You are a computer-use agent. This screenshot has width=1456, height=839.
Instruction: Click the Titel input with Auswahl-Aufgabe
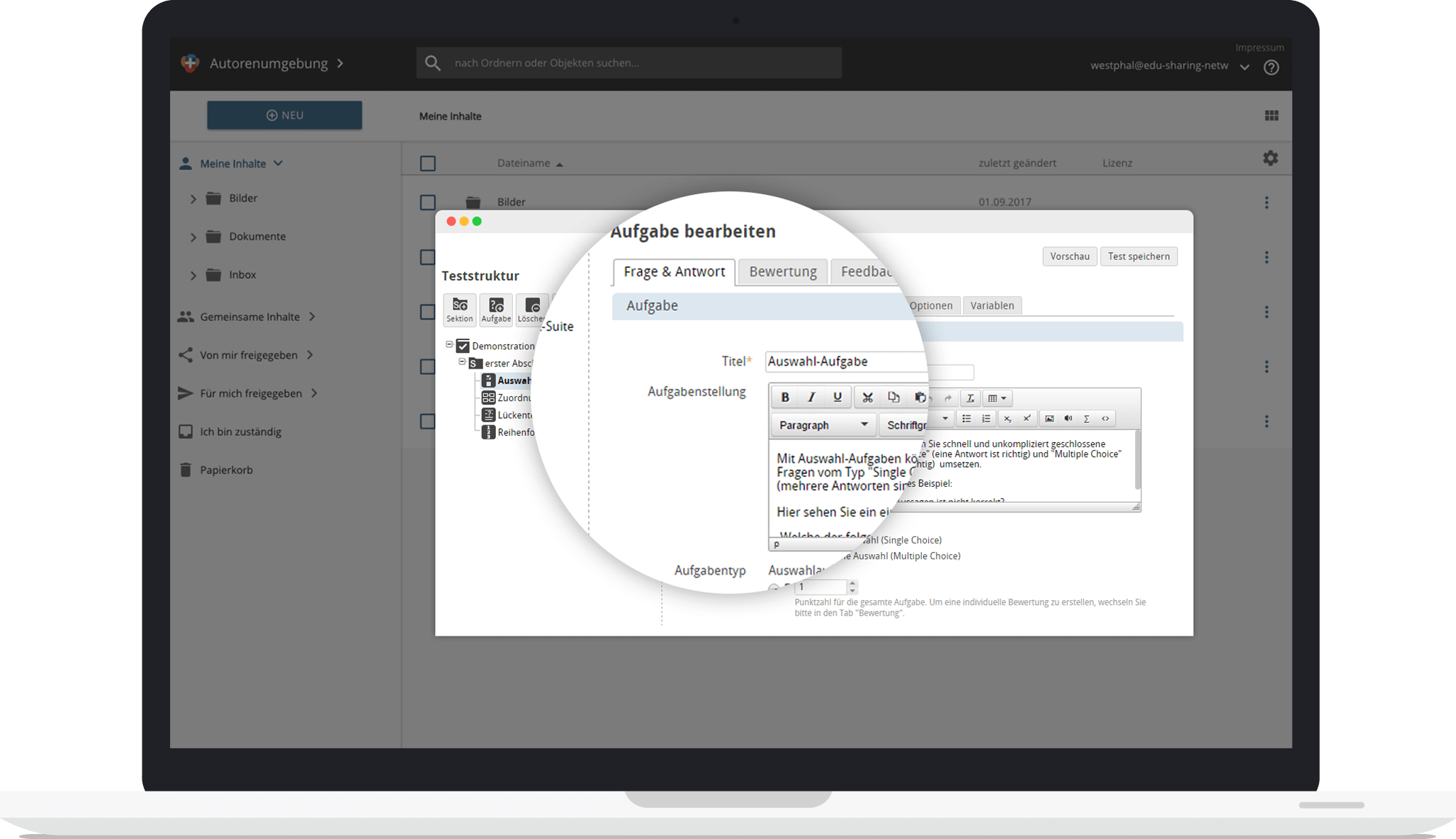(x=847, y=361)
